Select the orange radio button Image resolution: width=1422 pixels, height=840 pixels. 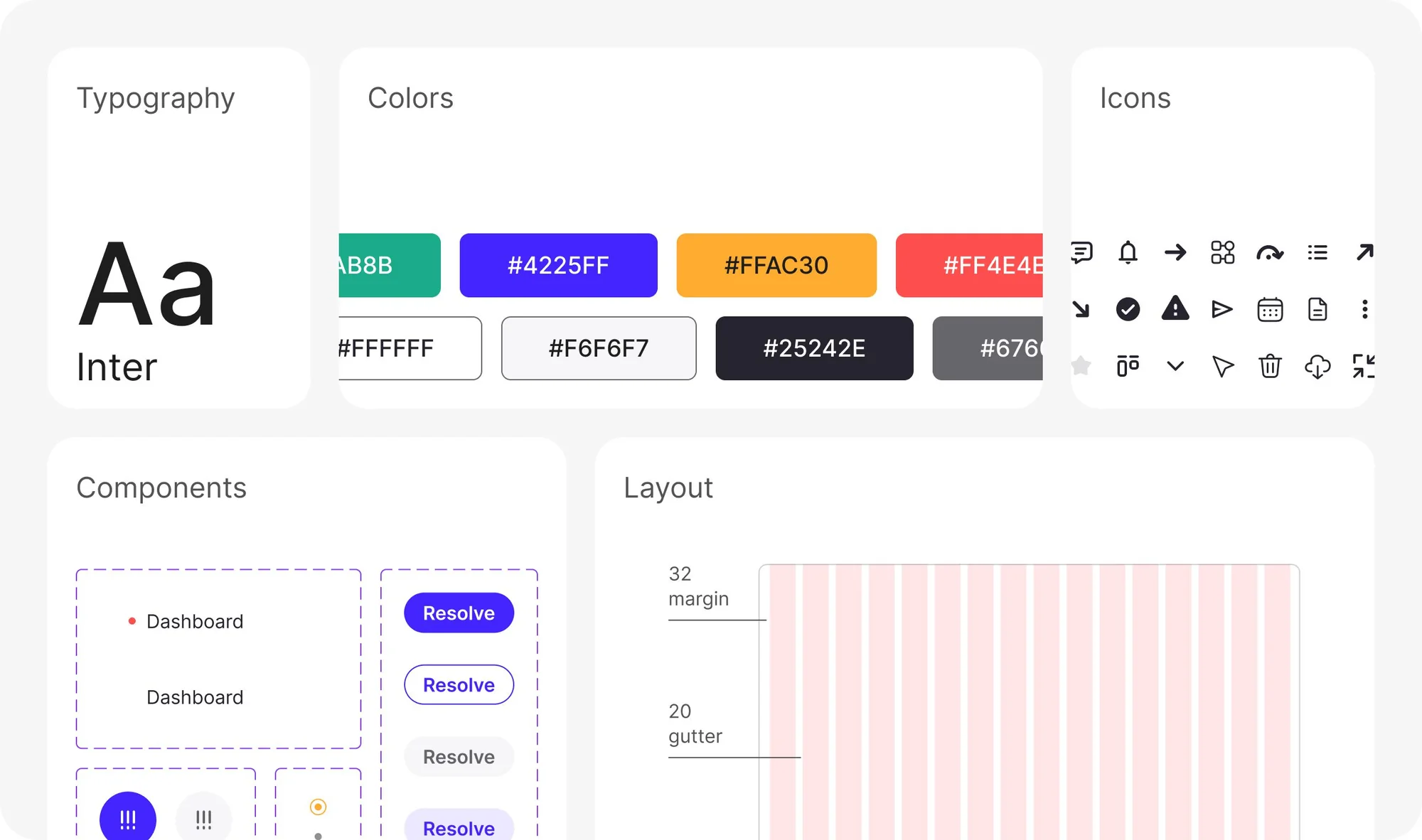(x=318, y=807)
